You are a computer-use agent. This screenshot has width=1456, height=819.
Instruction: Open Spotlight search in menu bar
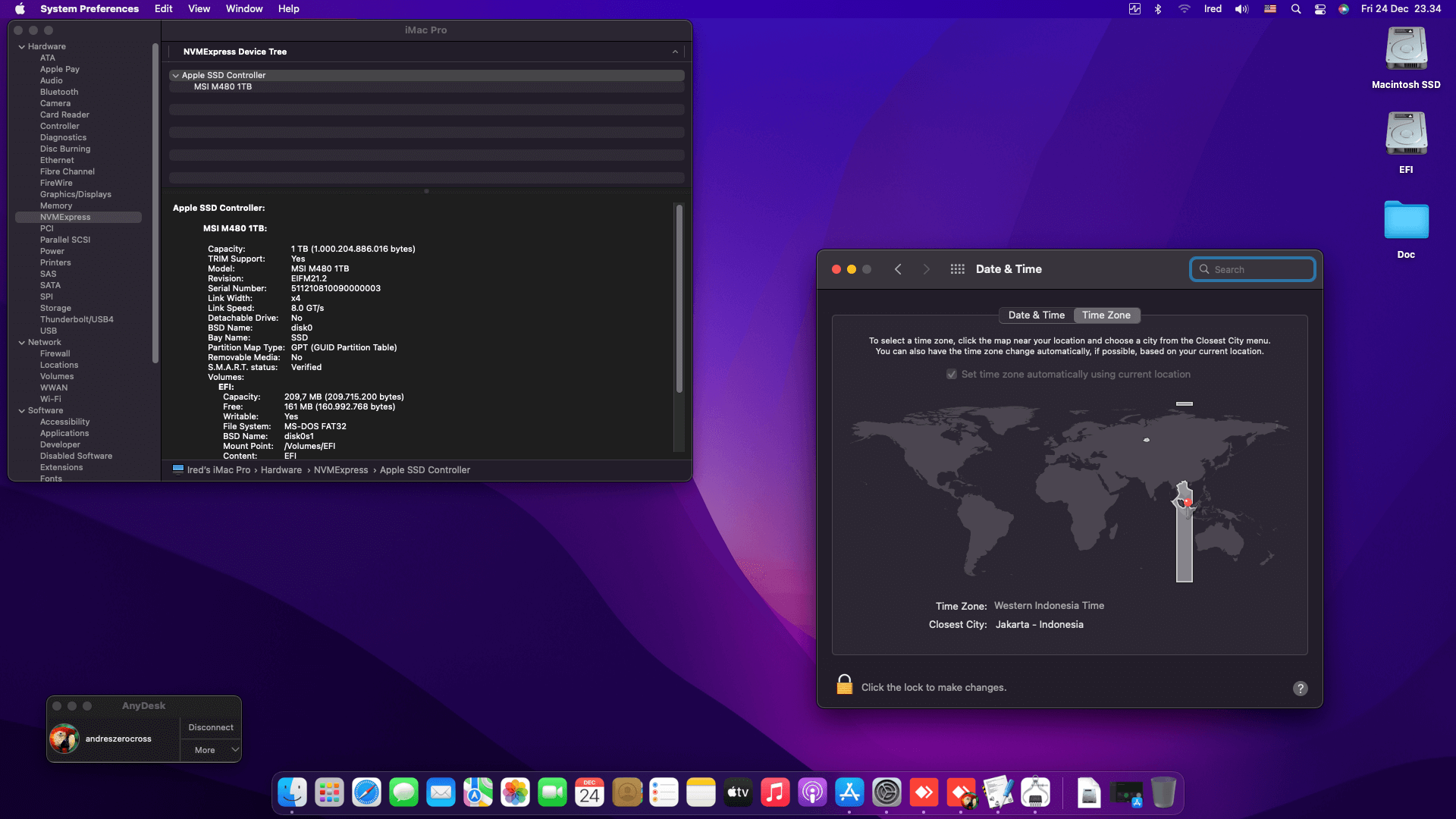1296,9
